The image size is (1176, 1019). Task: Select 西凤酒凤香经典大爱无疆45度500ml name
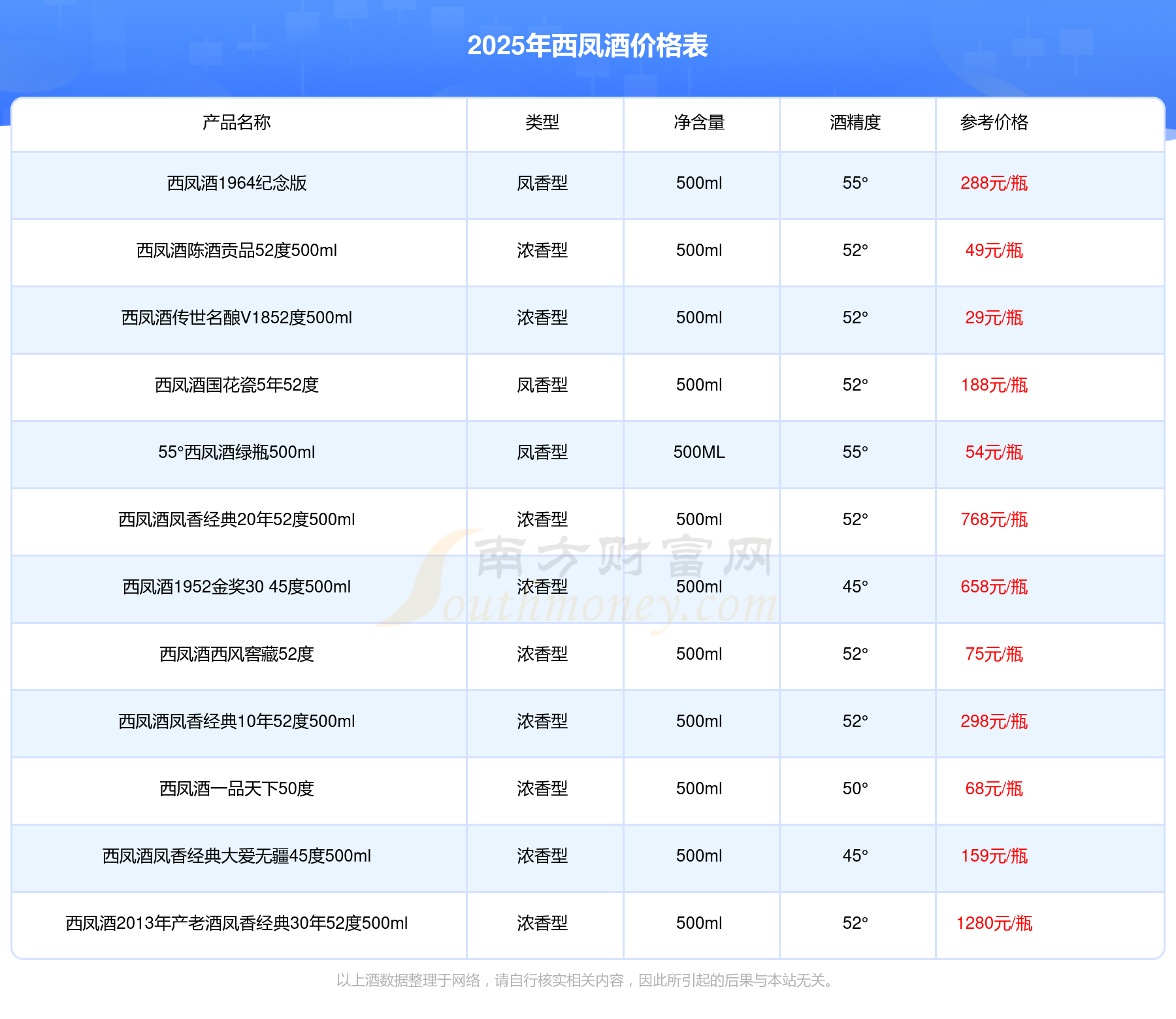click(x=237, y=856)
